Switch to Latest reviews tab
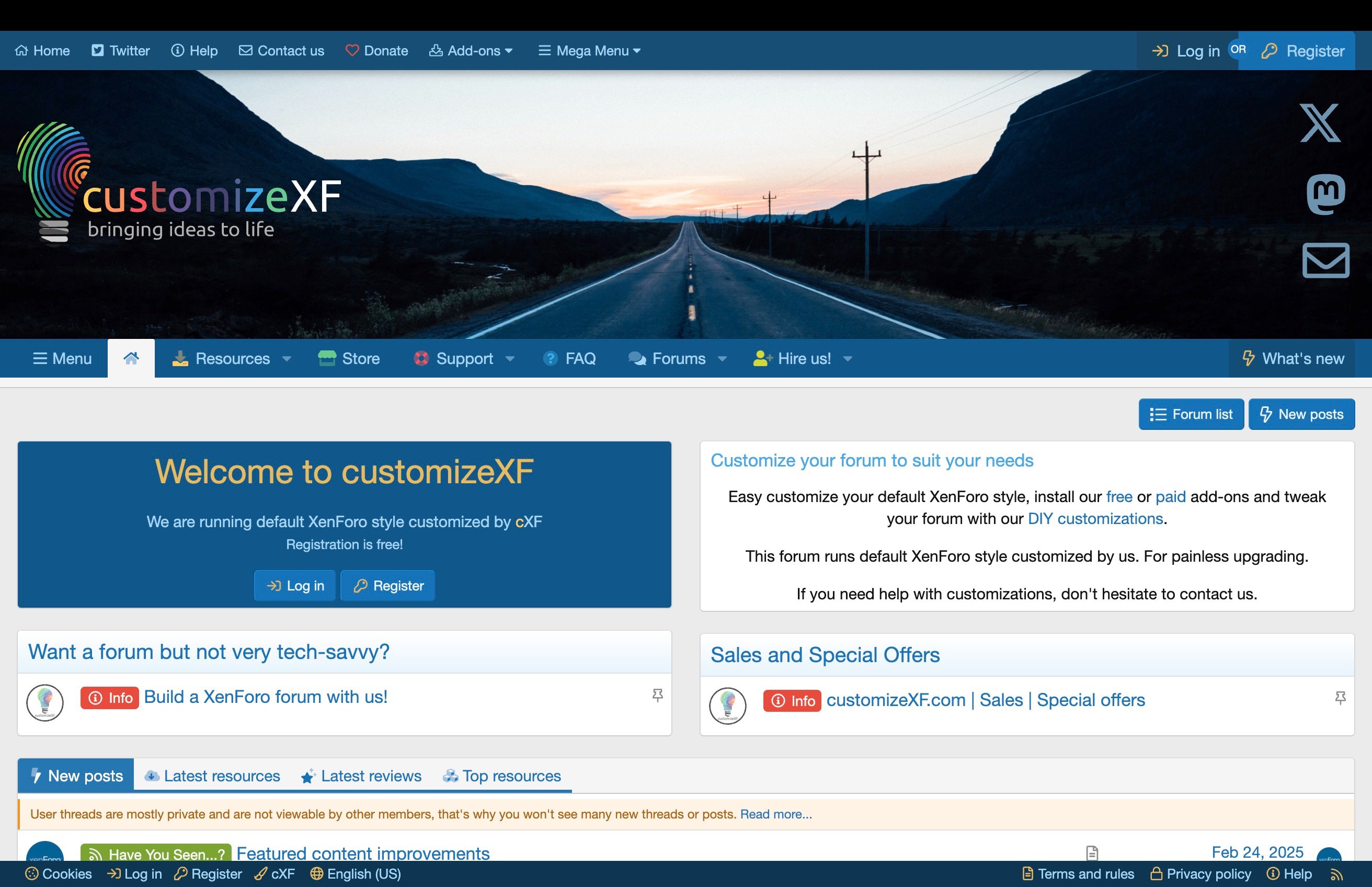Viewport: 1372px width, 887px height. point(361,776)
